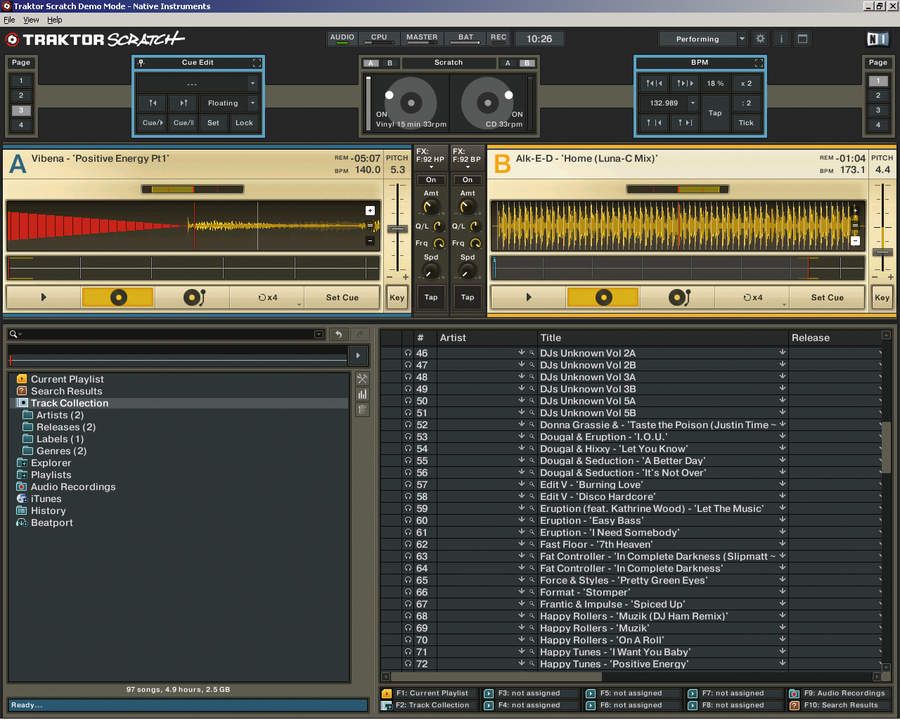
Task: Click Deck B Set Cue button
Action: click(x=827, y=297)
